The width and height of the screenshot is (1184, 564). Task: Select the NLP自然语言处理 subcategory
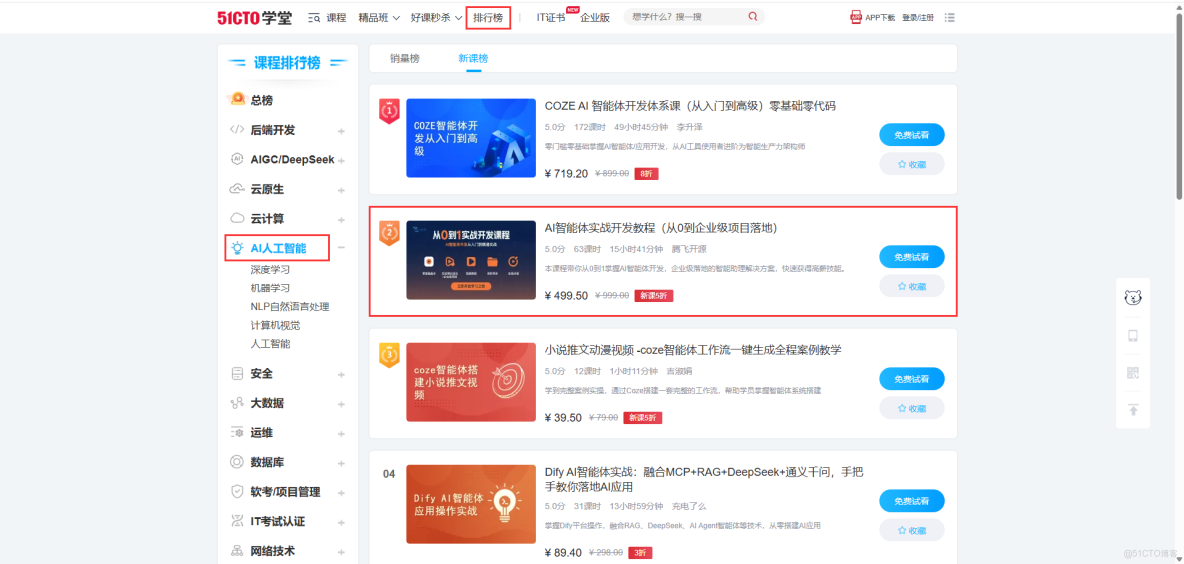click(x=290, y=307)
